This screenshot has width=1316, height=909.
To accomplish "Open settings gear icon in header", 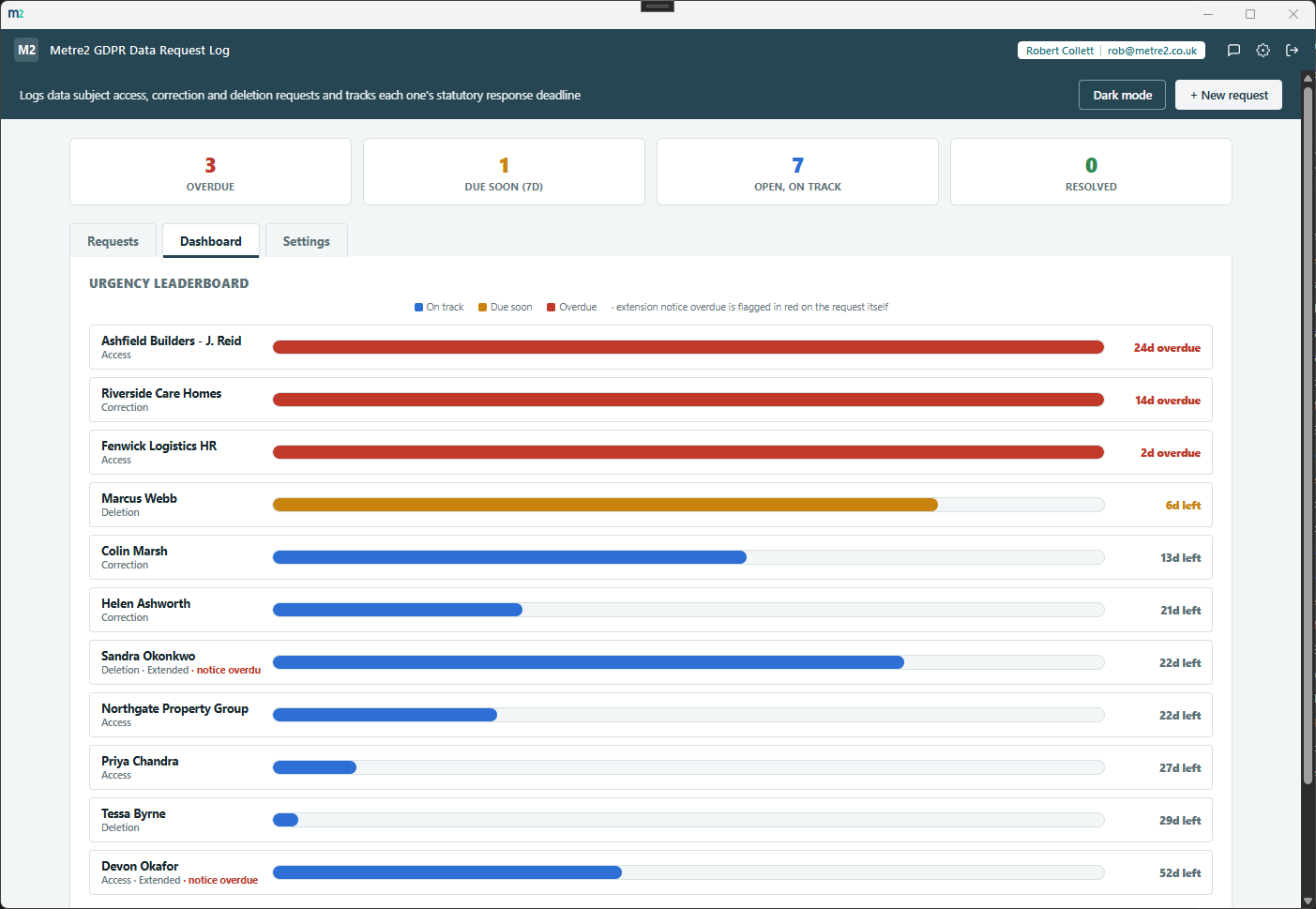I will point(1263,51).
